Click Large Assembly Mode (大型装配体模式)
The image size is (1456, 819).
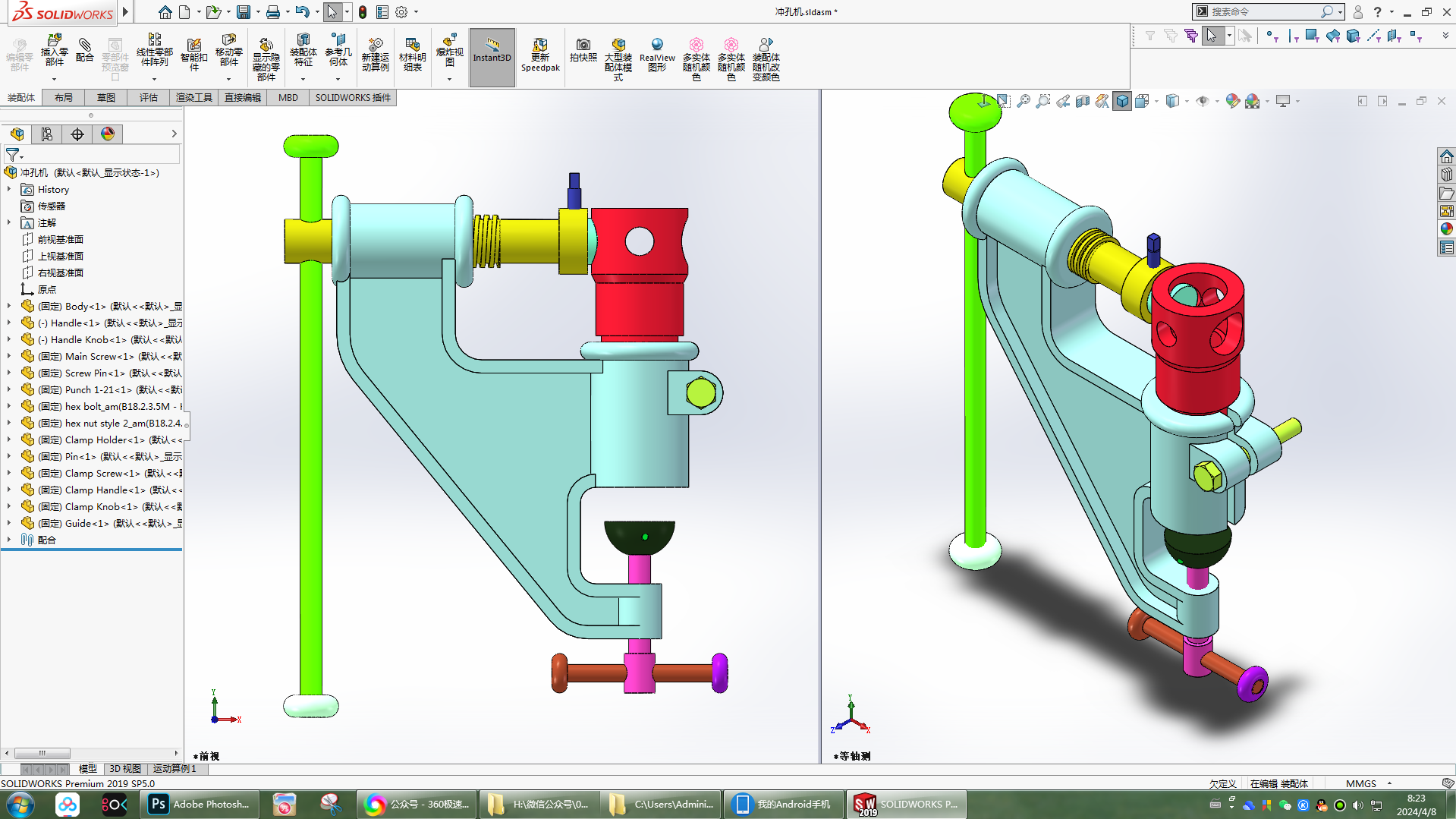coord(618,58)
